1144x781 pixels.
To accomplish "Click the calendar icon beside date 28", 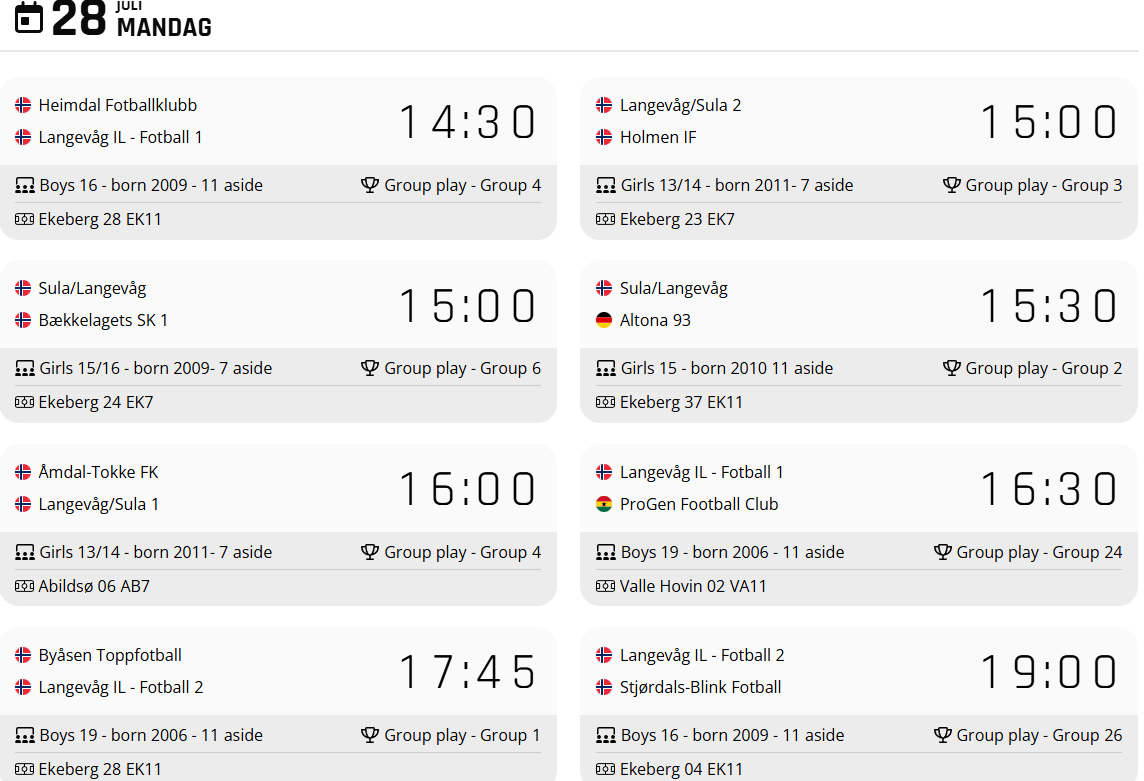I will 29,17.
